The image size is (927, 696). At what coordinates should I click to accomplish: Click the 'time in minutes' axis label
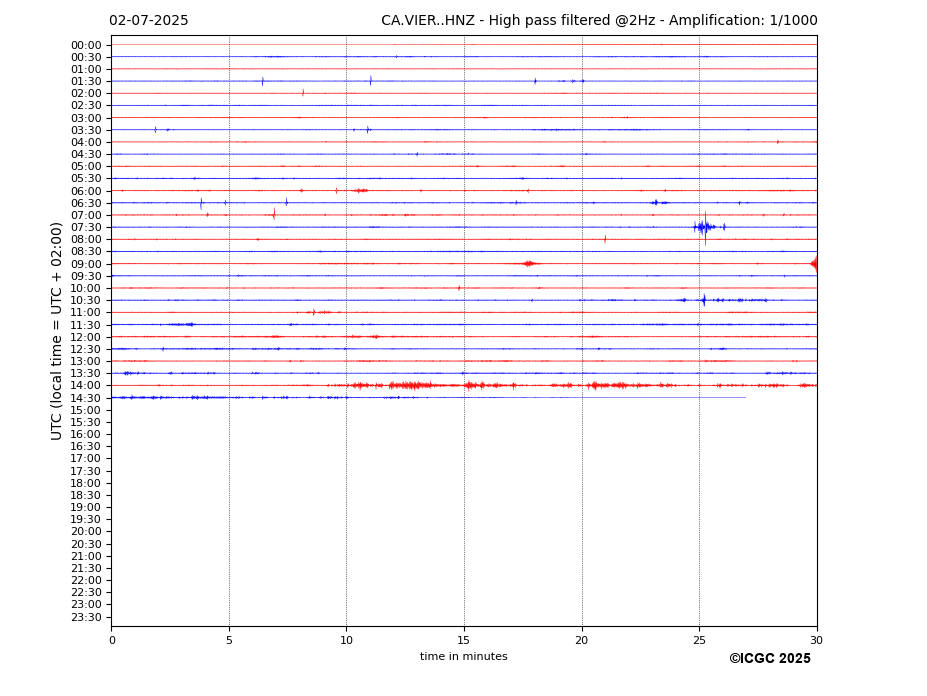pyautogui.click(x=464, y=656)
